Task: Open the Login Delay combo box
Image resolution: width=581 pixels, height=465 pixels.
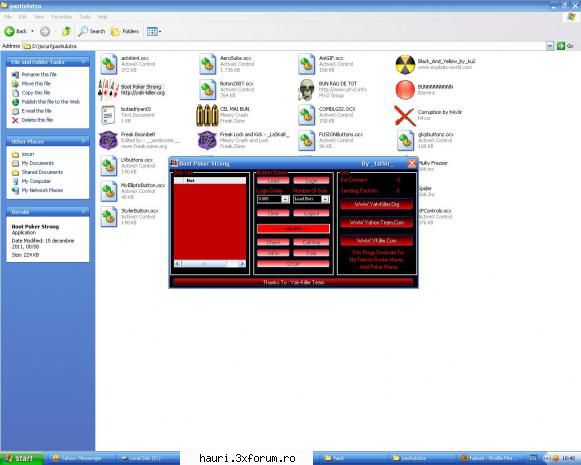Action: [x=285, y=199]
